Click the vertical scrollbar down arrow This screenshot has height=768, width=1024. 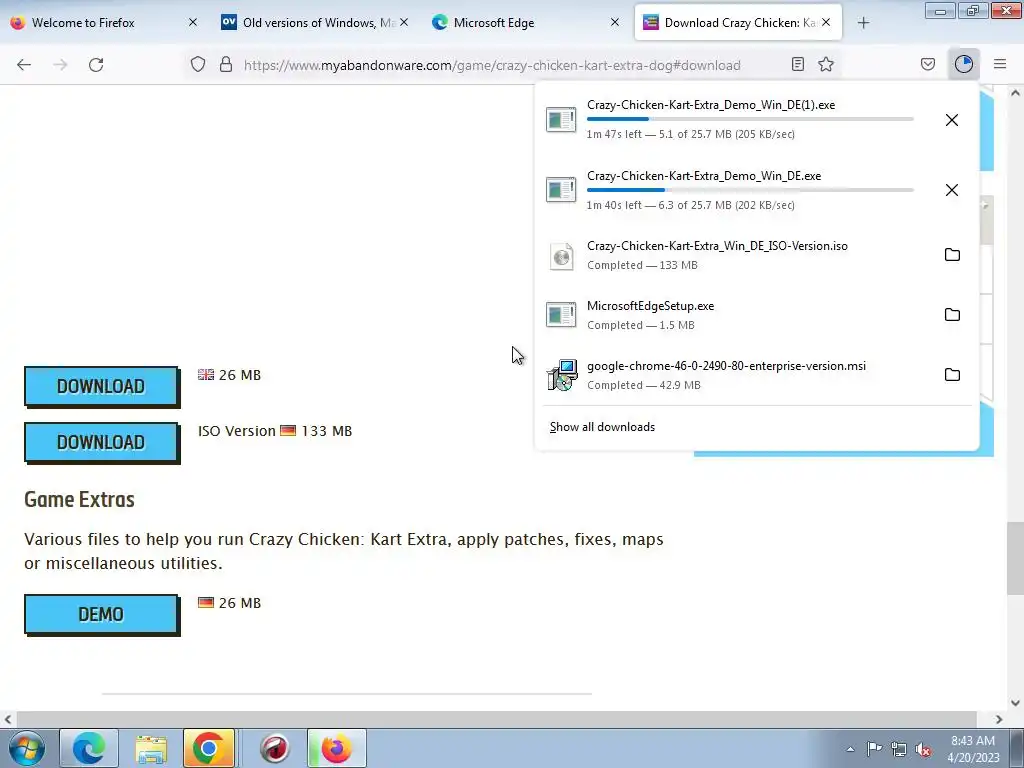coord(1015,703)
